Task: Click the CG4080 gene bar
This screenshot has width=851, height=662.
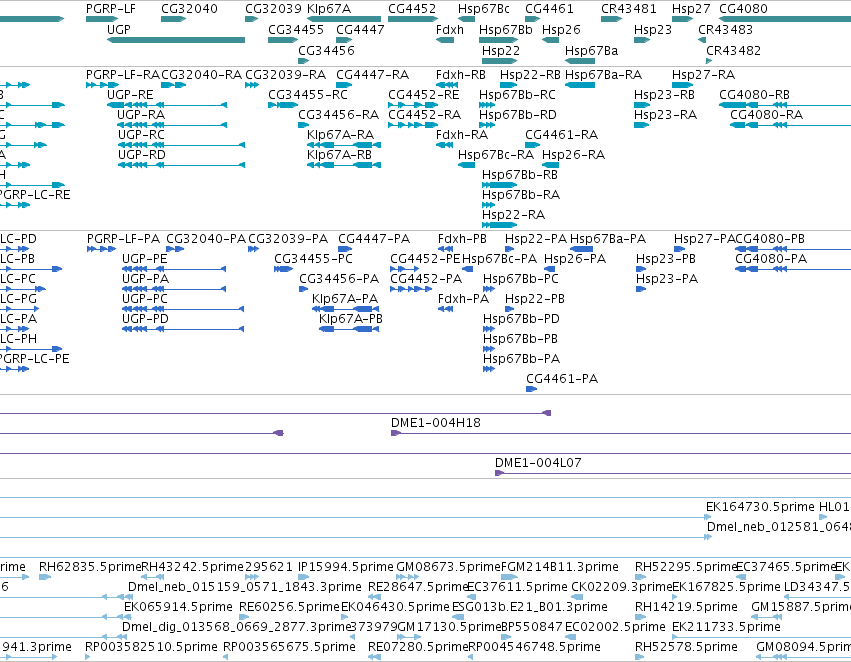Action: tap(785, 19)
